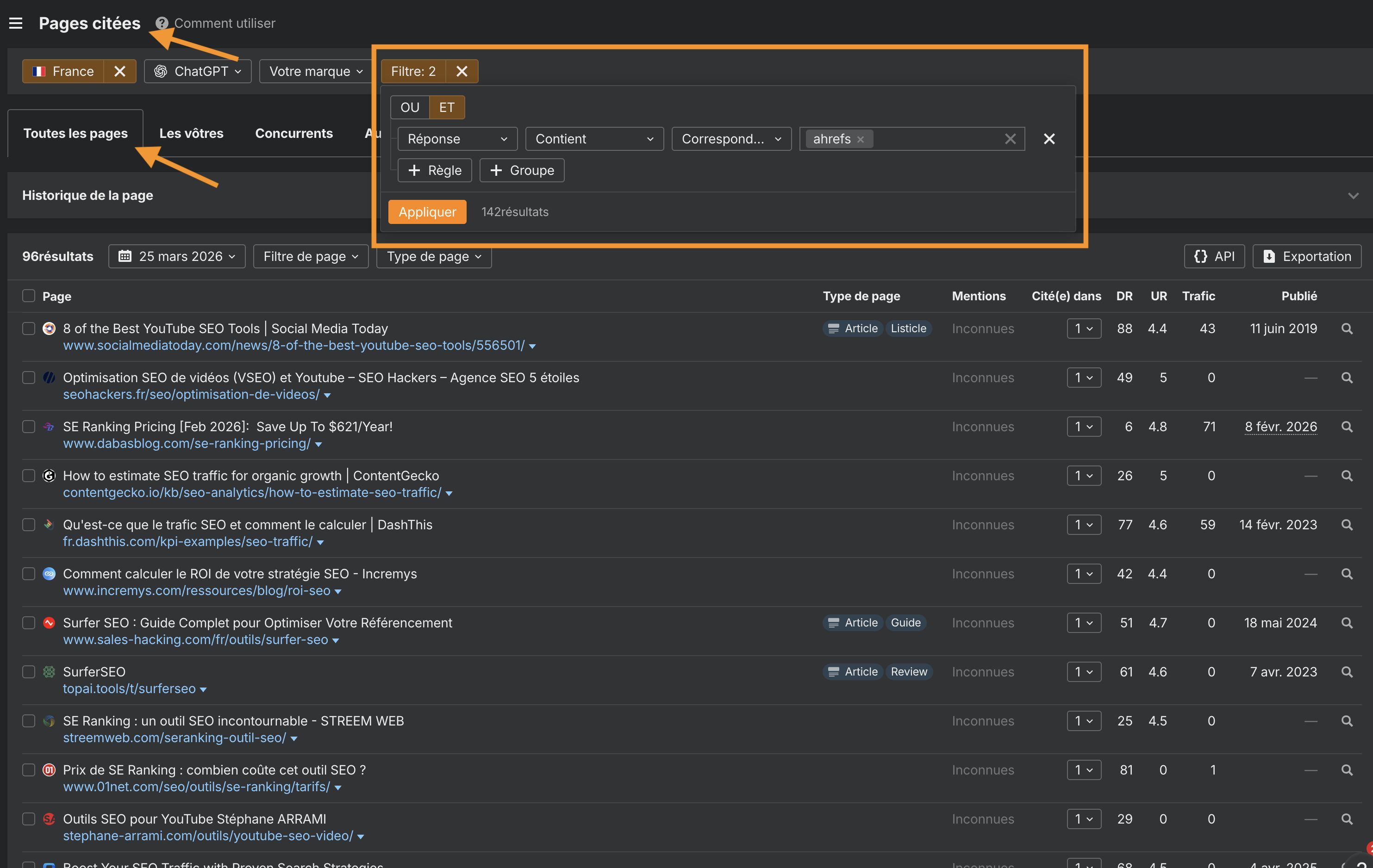The width and height of the screenshot is (1373, 868).
Task: Switch to the Concurrents tab
Action: click(293, 133)
